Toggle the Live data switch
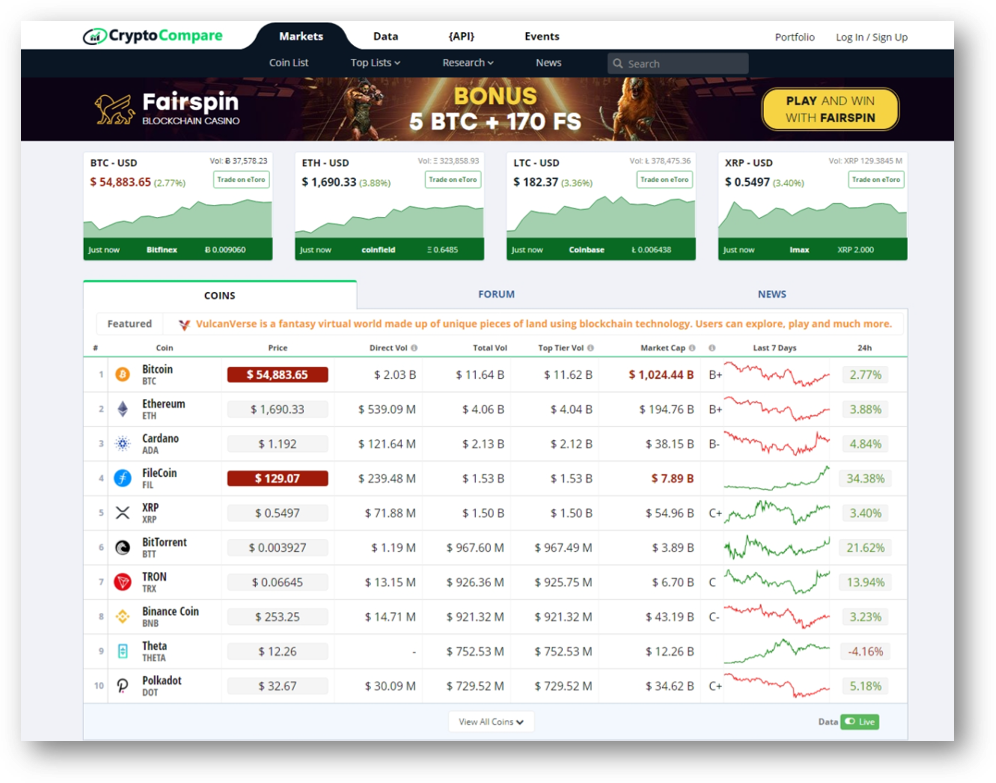996x783 pixels. pos(859,722)
